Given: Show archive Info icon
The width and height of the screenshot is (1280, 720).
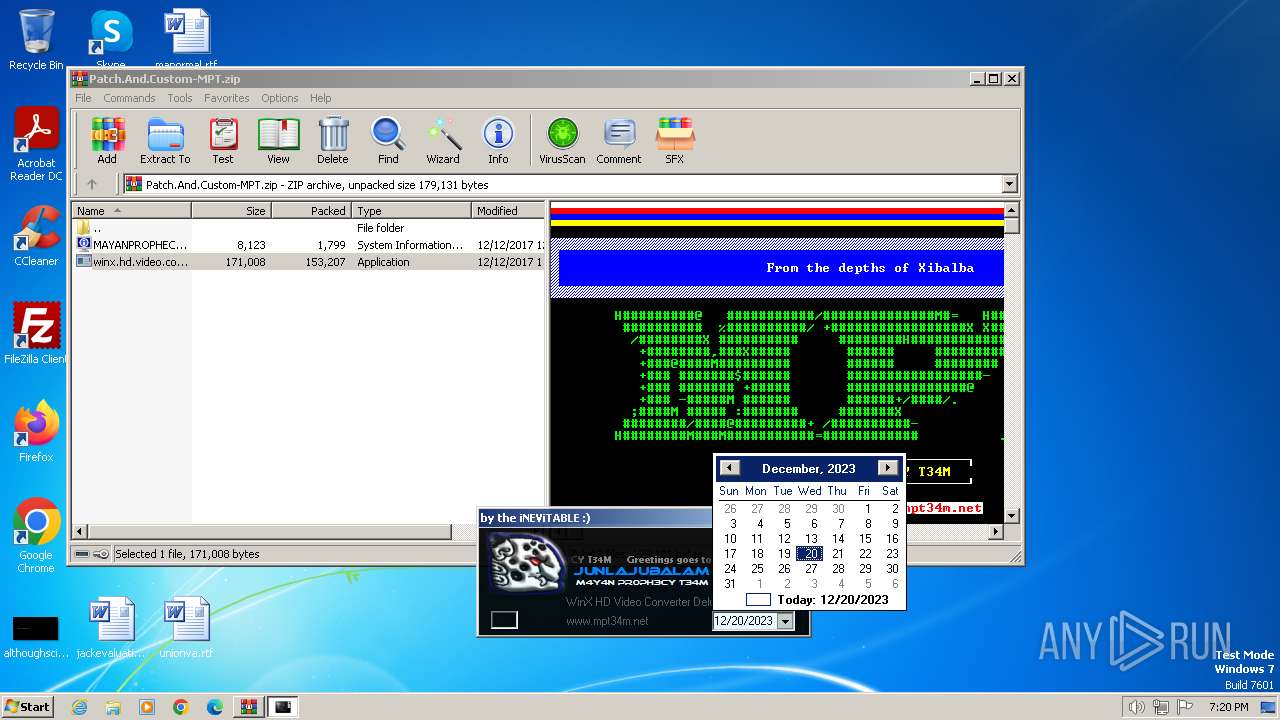Looking at the screenshot, I should pos(498,141).
